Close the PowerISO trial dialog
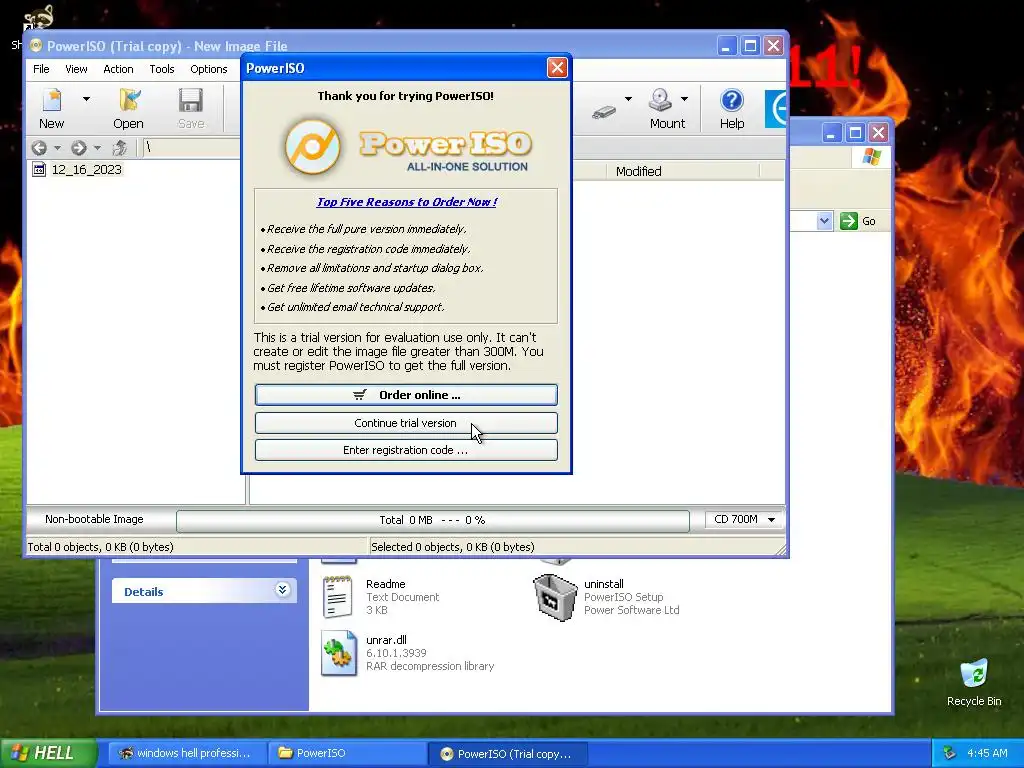The width and height of the screenshot is (1024, 768). [557, 68]
